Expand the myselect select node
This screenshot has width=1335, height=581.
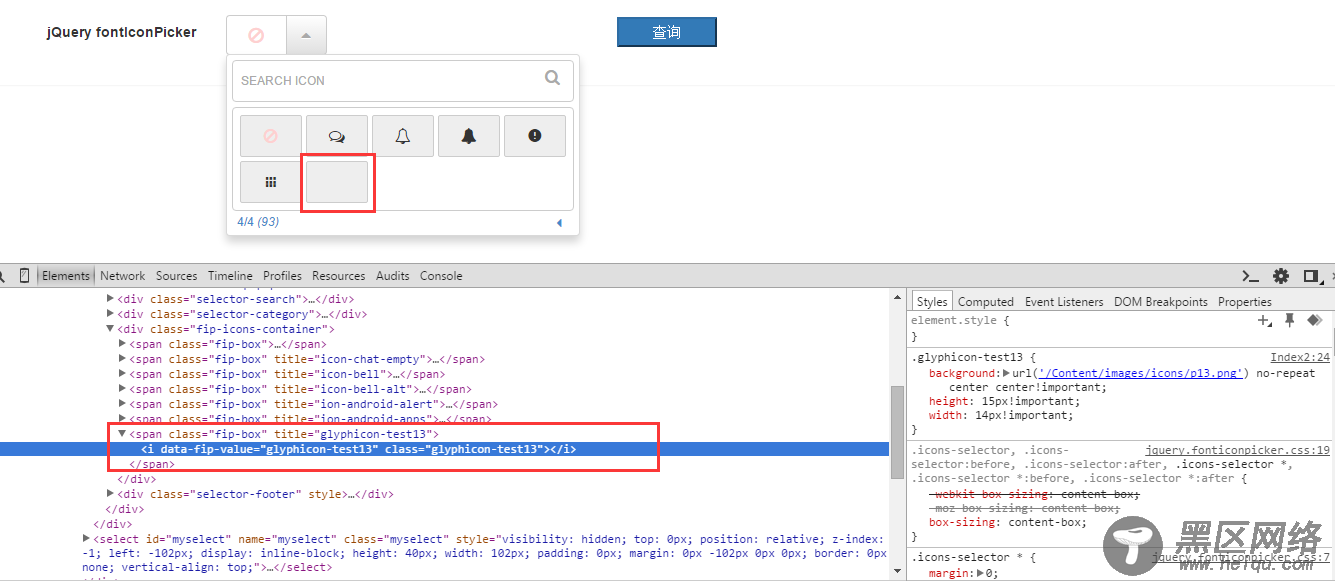click(87, 539)
